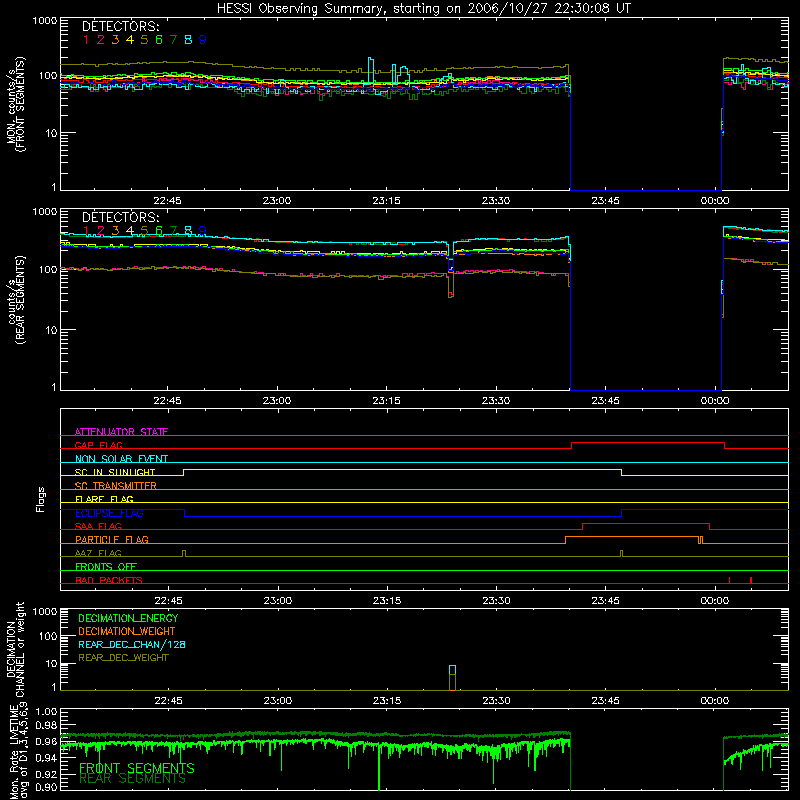Viewport: 800px width, 800px height.
Task: Click the olive AAZ_FLAG label
Action: [x=98, y=553]
